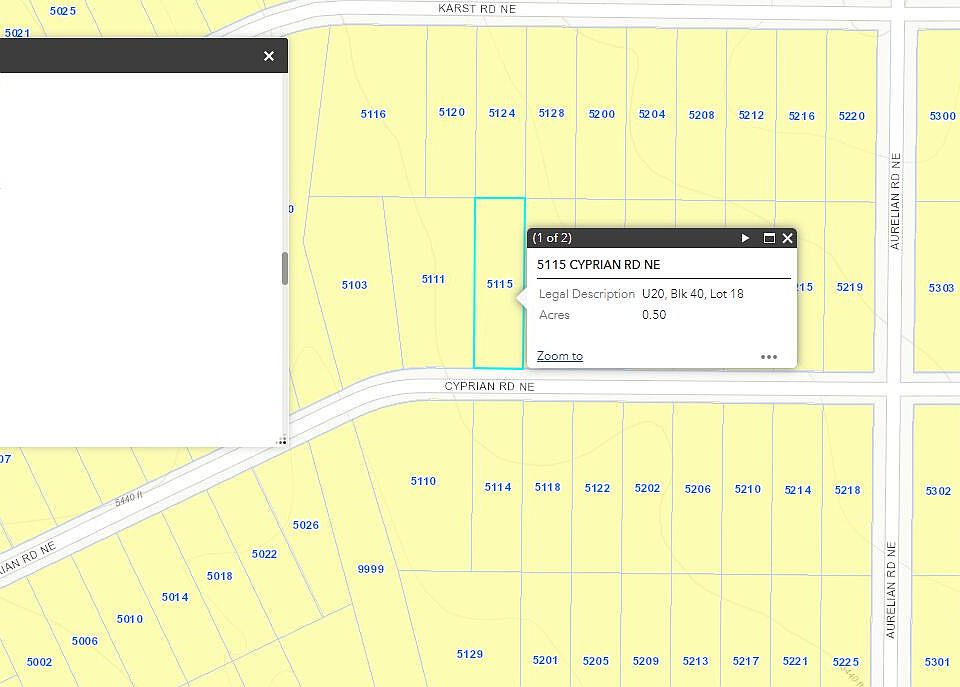Select parcel 5210
Screen dimensions: 960x687
(748, 489)
